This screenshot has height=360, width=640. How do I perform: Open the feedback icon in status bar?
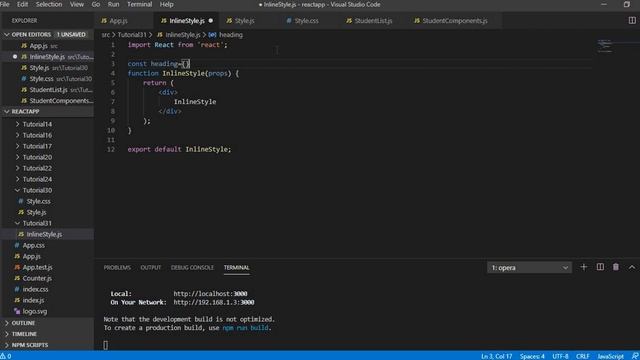point(635,356)
